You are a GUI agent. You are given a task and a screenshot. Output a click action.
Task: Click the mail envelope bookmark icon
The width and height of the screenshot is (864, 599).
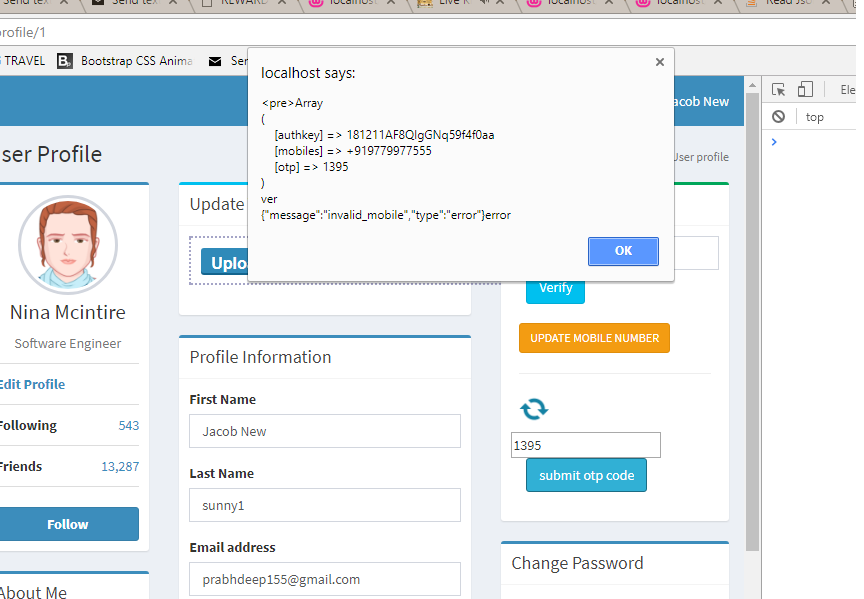(x=215, y=61)
